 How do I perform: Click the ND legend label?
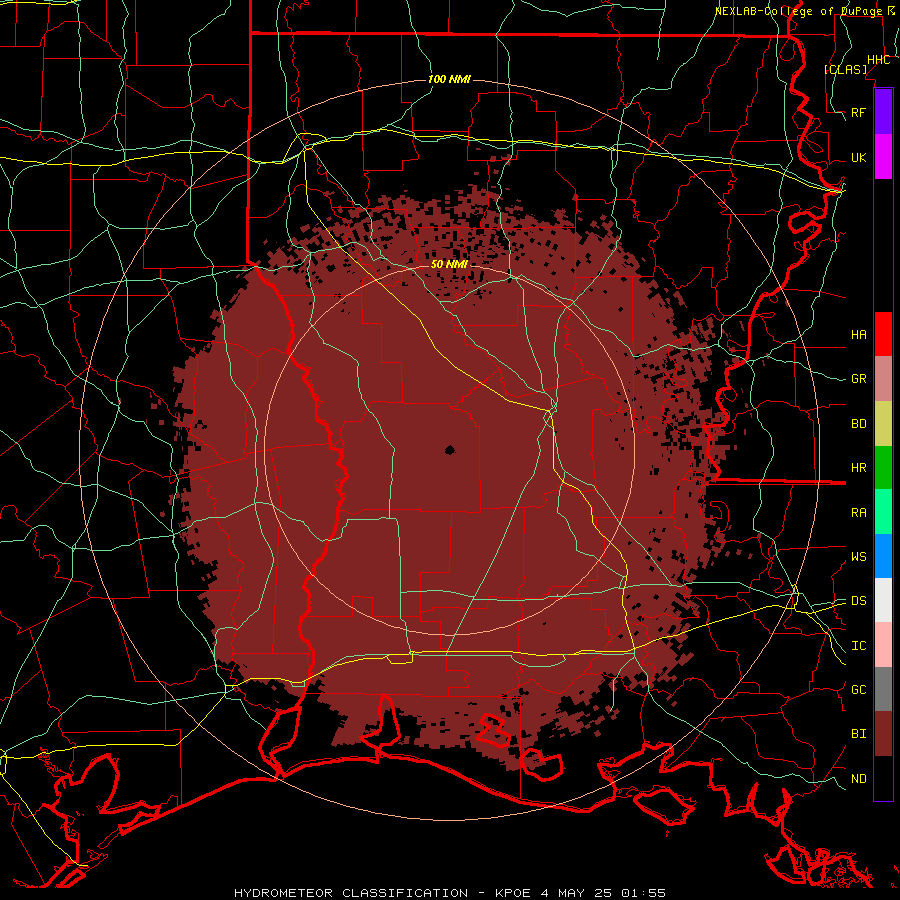tap(858, 779)
